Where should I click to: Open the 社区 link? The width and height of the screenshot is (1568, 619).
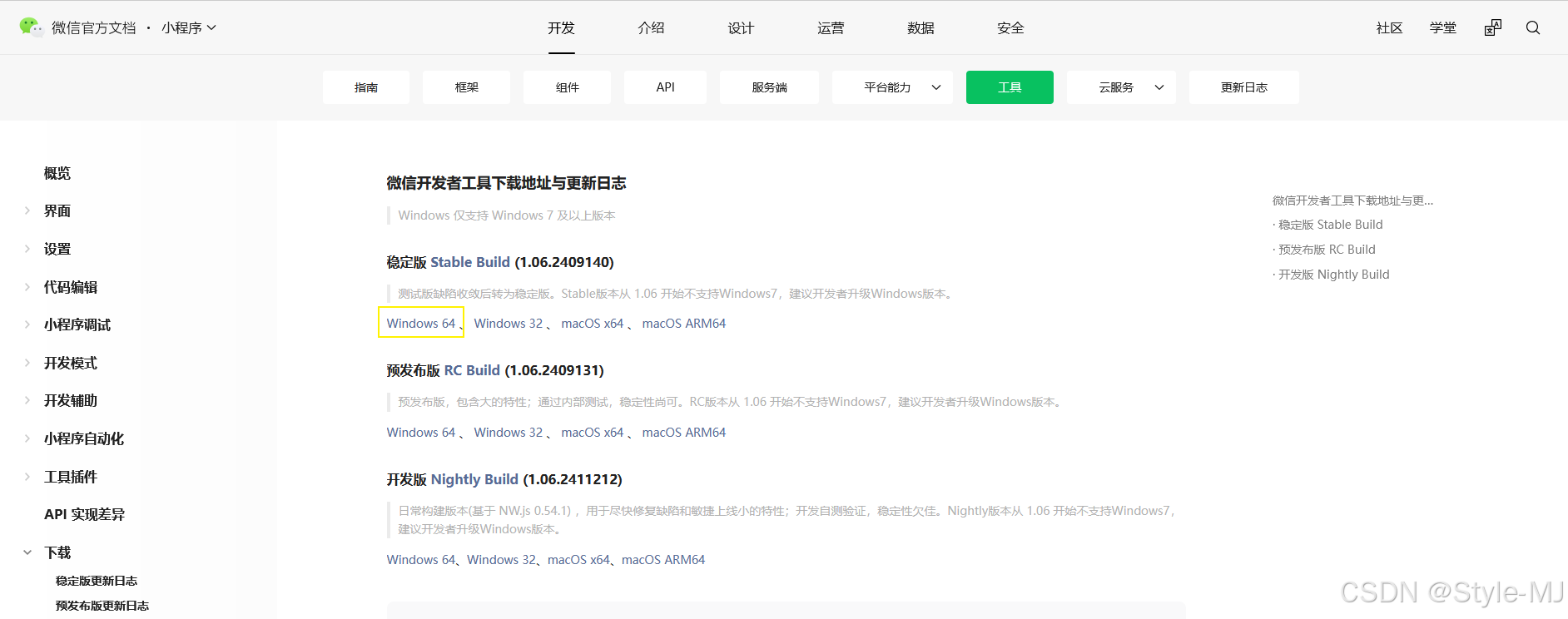coord(1390,27)
